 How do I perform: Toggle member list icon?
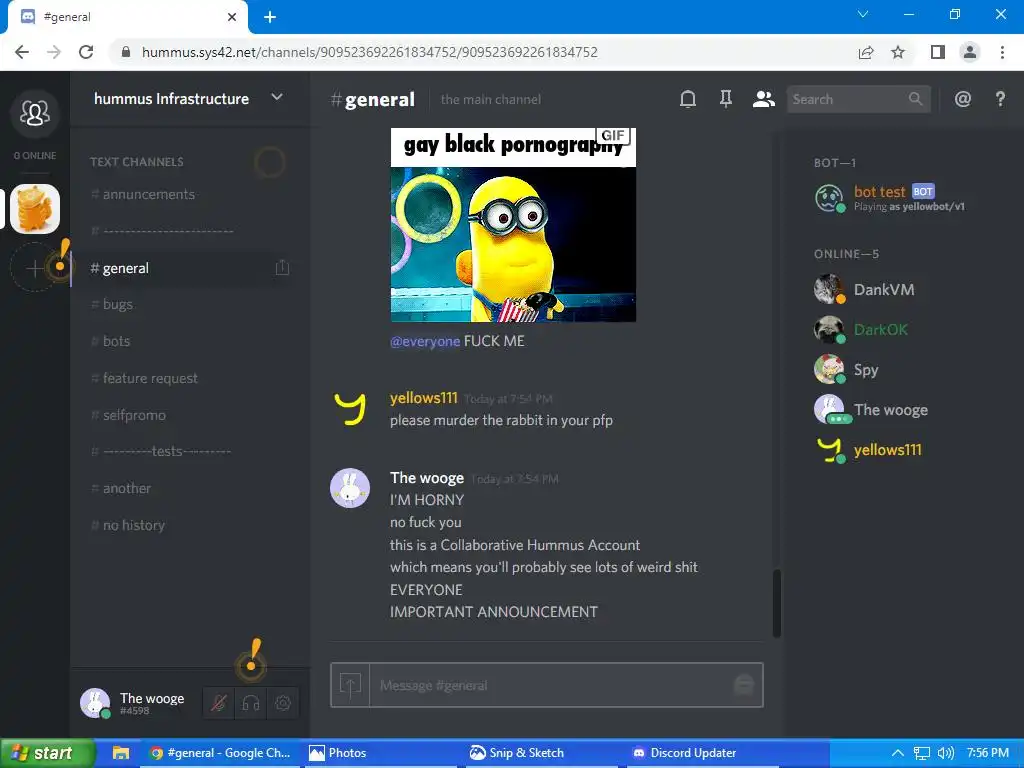click(763, 99)
